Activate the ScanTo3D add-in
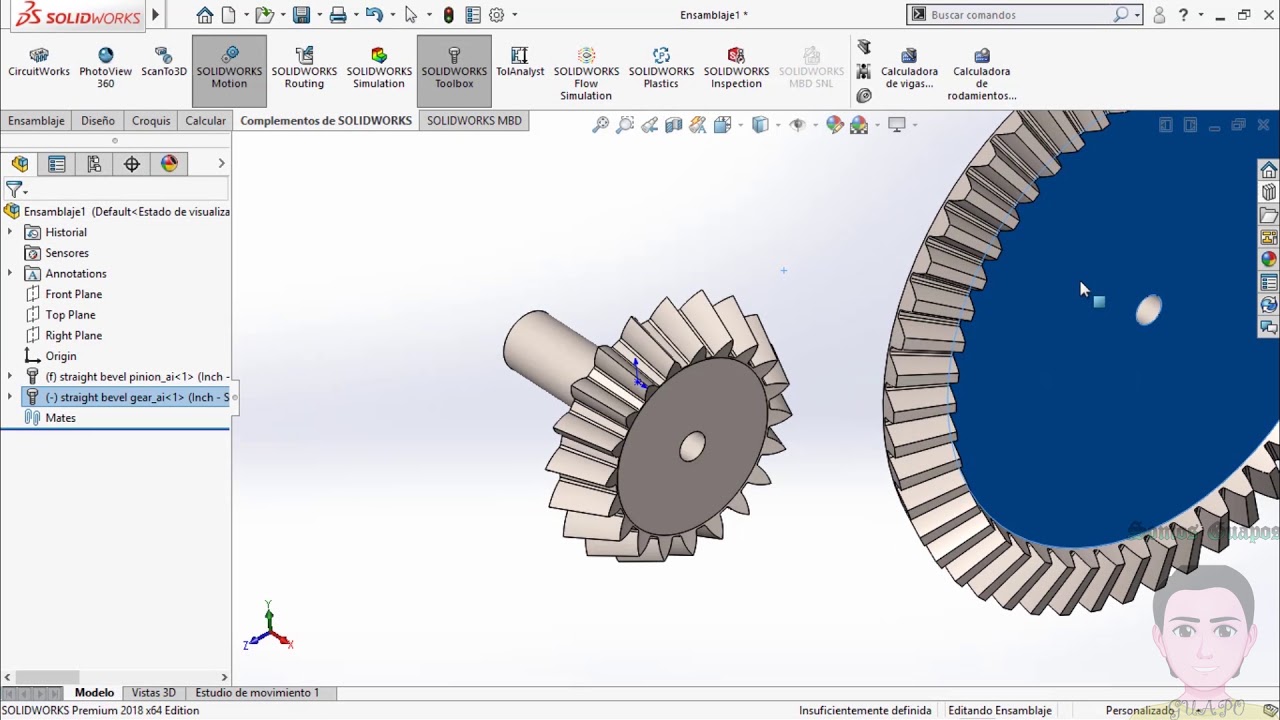1280x720 pixels. [x=163, y=64]
